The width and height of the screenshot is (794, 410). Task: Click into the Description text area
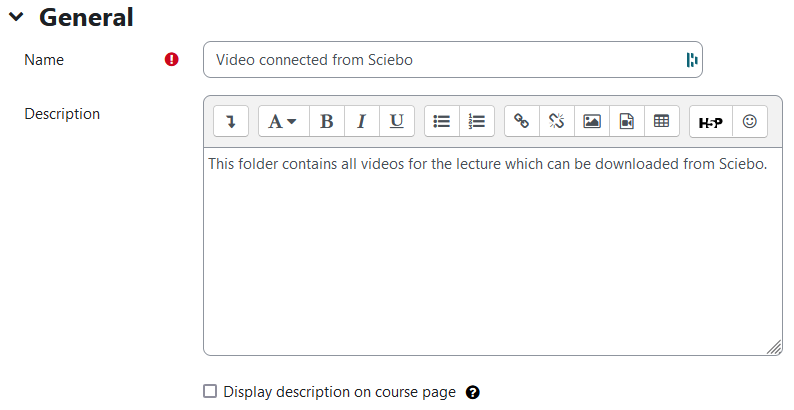[x=493, y=252]
